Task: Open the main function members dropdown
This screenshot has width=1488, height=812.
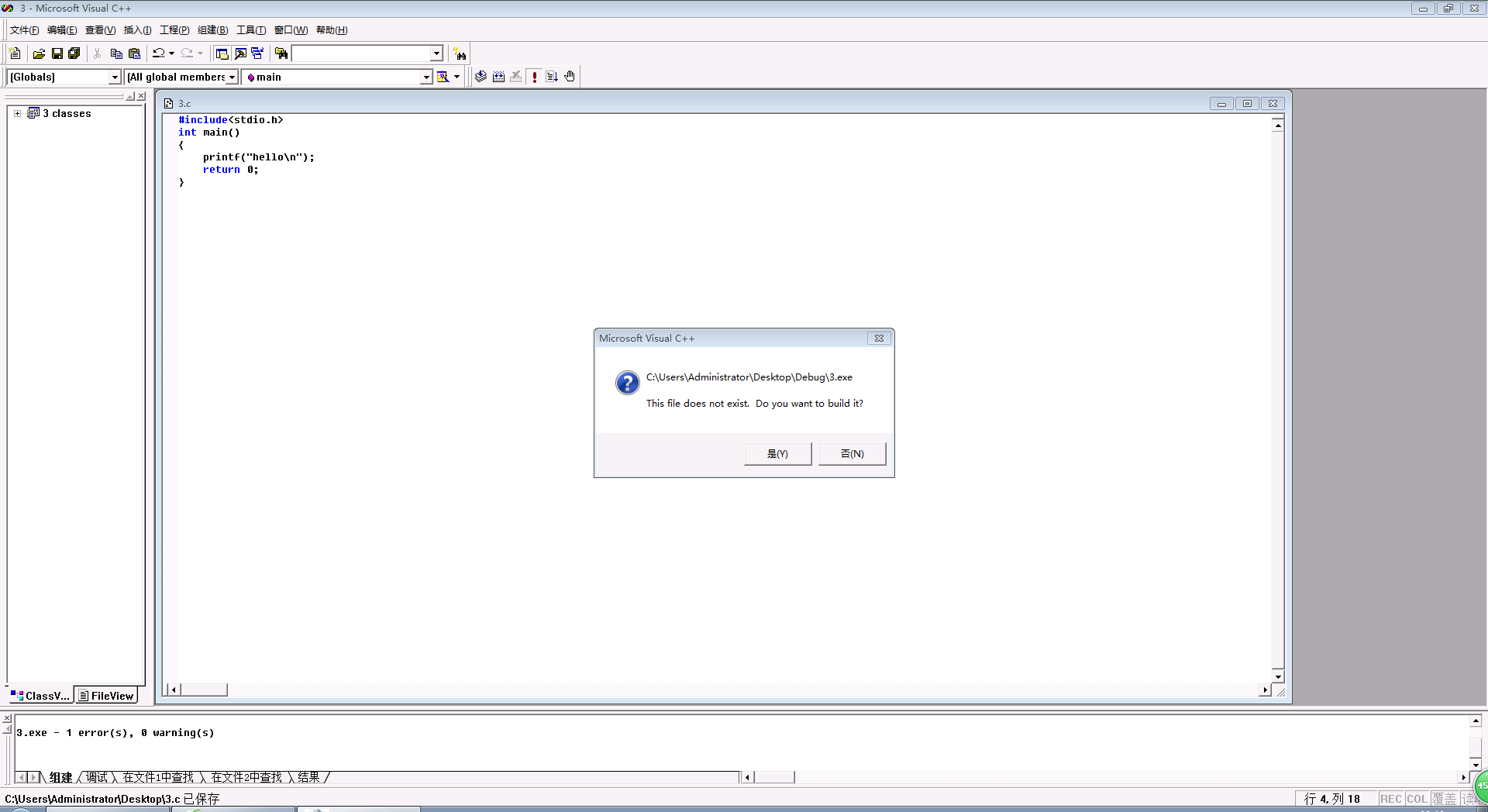Action: click(x=426, y=77)
